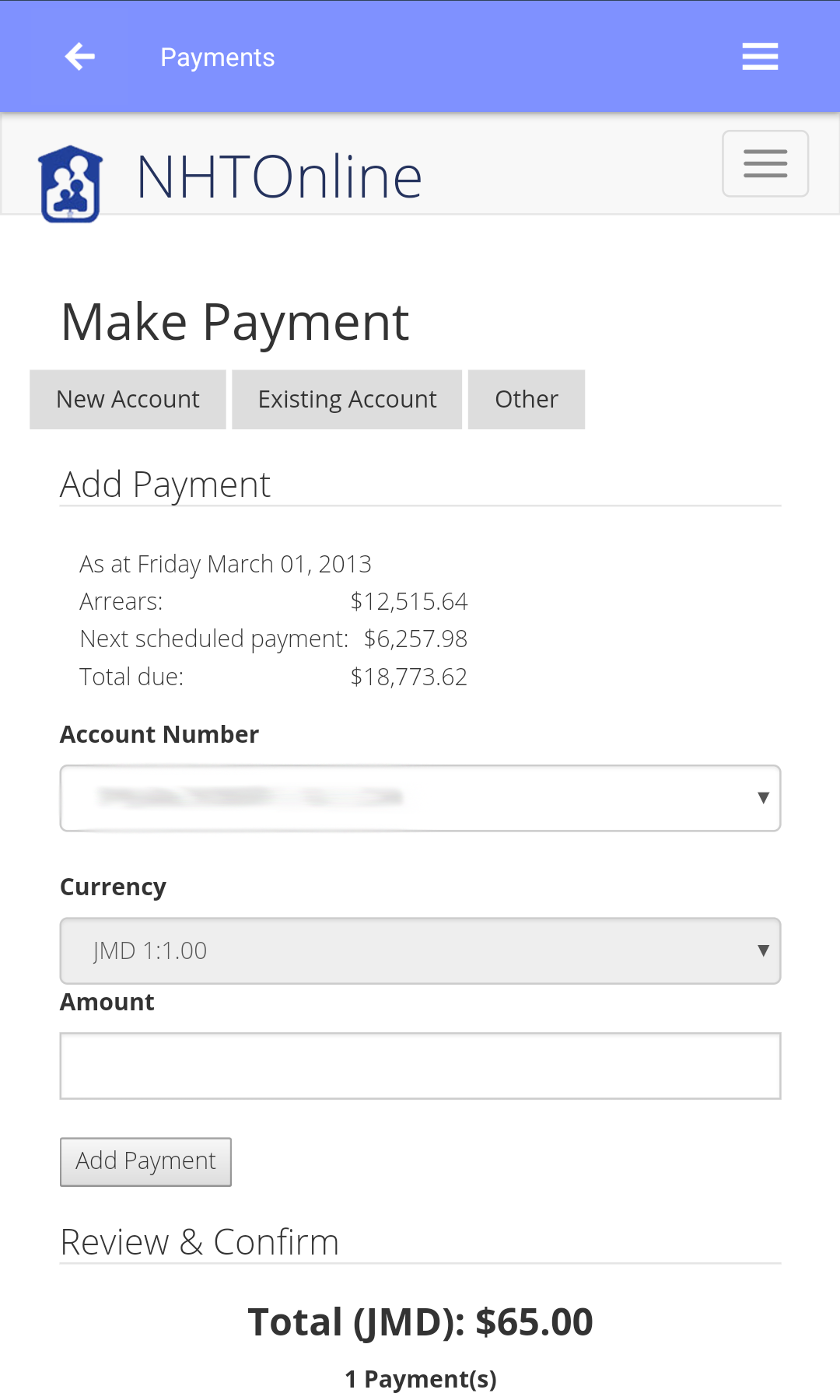Open the white hamburger menu in header
The height and width of the screenshot is (1400, 840).
[760, 57]
